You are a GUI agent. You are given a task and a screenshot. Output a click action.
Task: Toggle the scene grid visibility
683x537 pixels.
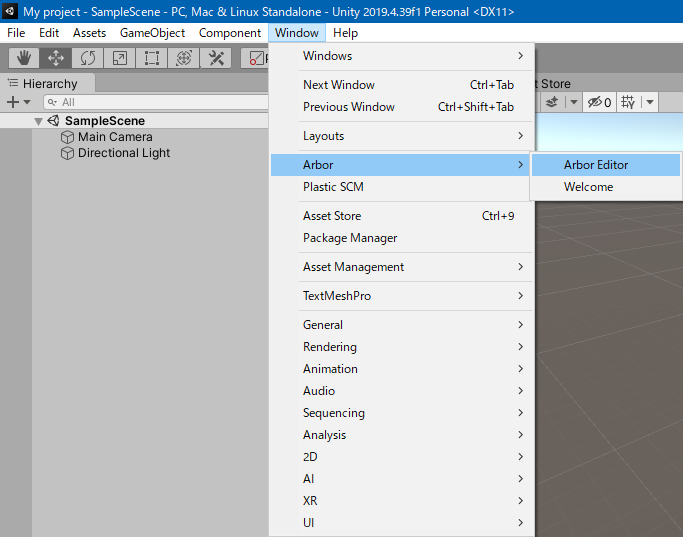click(628, 102)
